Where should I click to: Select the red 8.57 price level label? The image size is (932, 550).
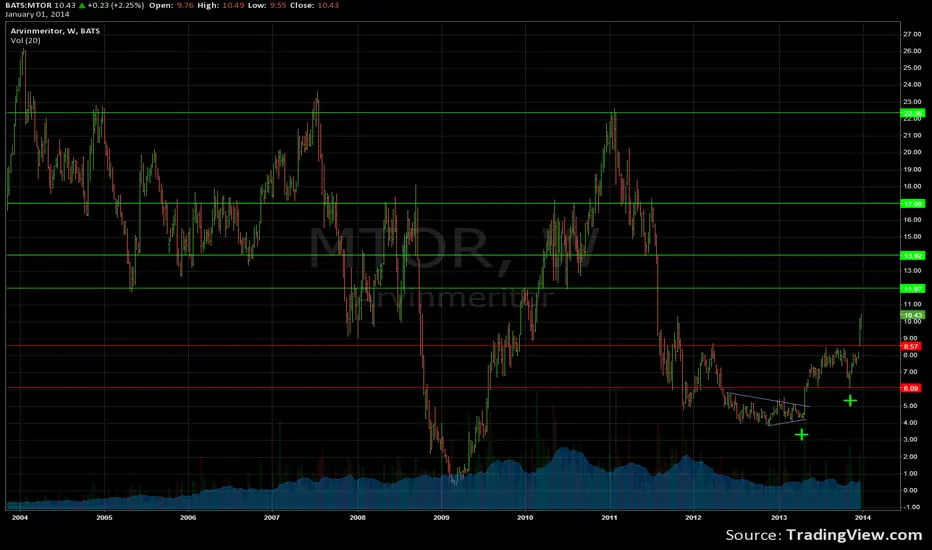(911, 346)
